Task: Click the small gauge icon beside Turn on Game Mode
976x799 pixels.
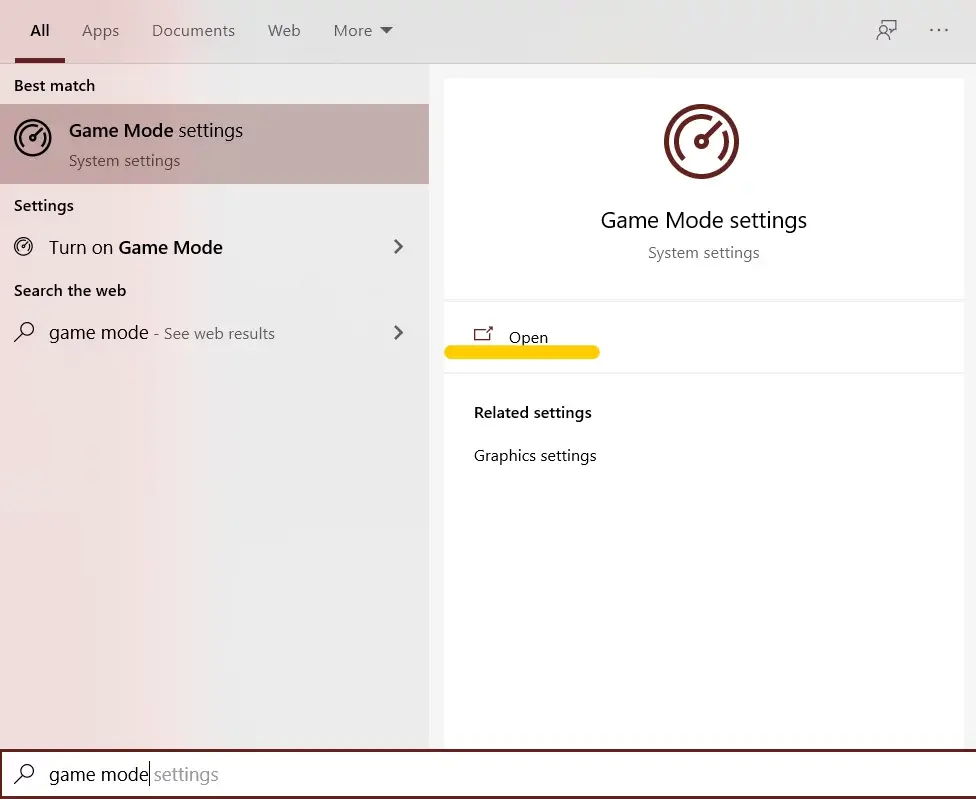Action: pyautogui.click(x=24, y=247)
